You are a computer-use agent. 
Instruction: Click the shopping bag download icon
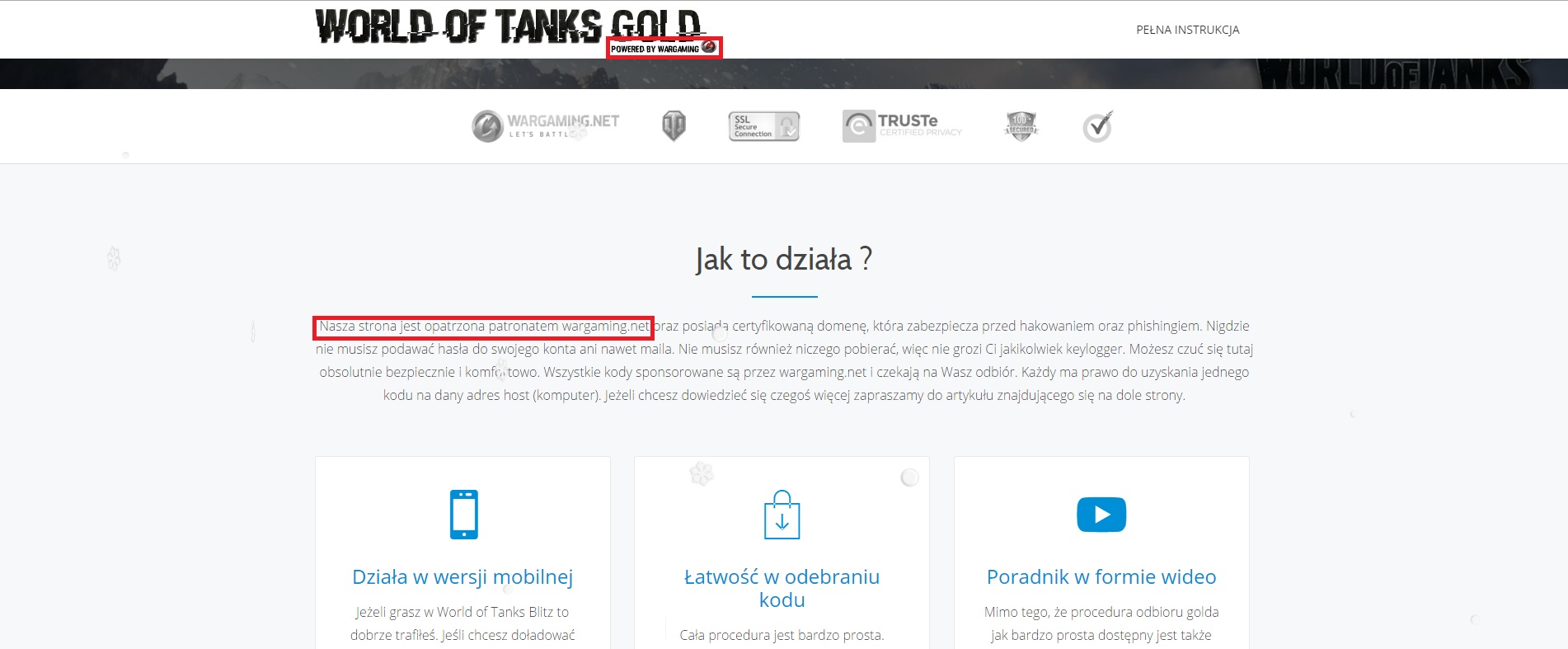[782, 515]
